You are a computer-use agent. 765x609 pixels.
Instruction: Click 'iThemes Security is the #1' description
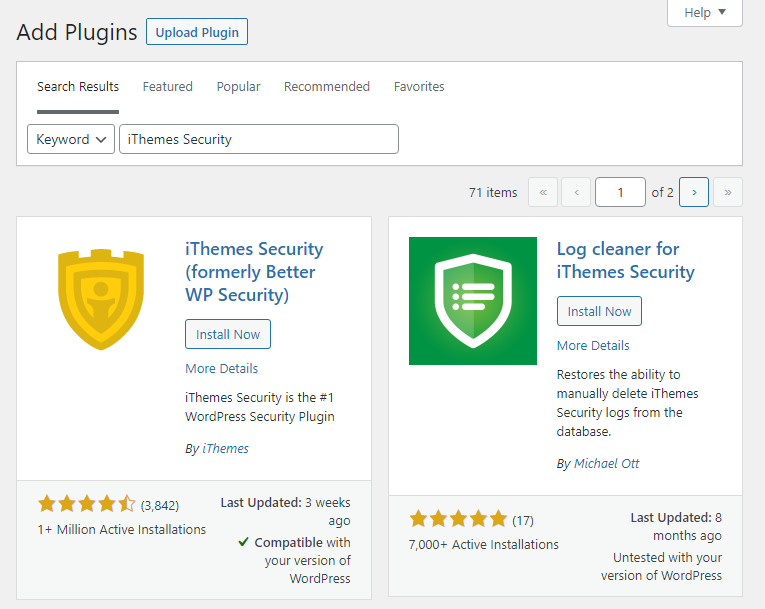(260, 407)
